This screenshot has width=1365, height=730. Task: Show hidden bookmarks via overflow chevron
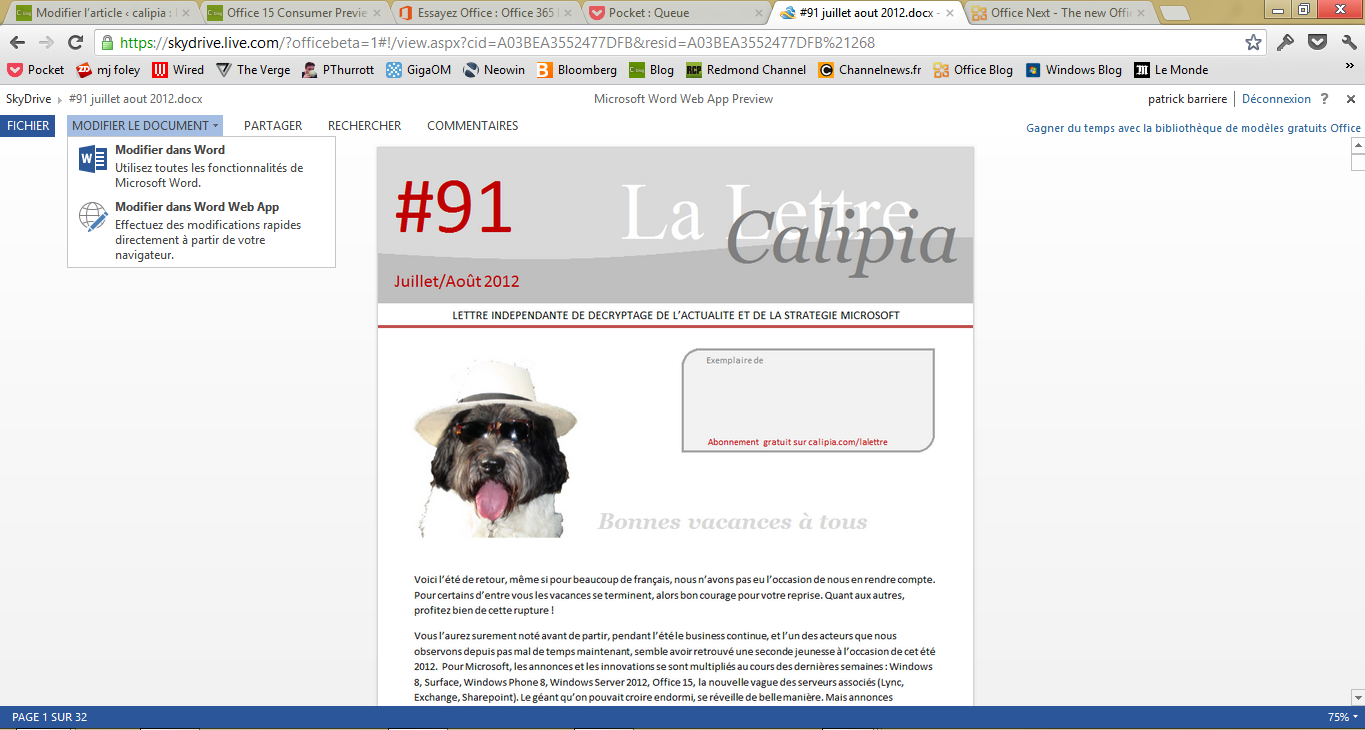pos(1349,66)
